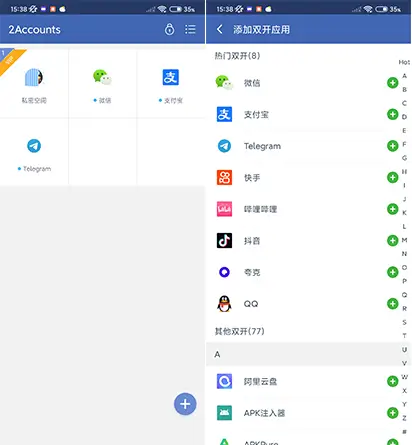Screen dimensions: 412x445
Task: Add 支付宝 with its green plus button
Action: [x=392, y=114]
